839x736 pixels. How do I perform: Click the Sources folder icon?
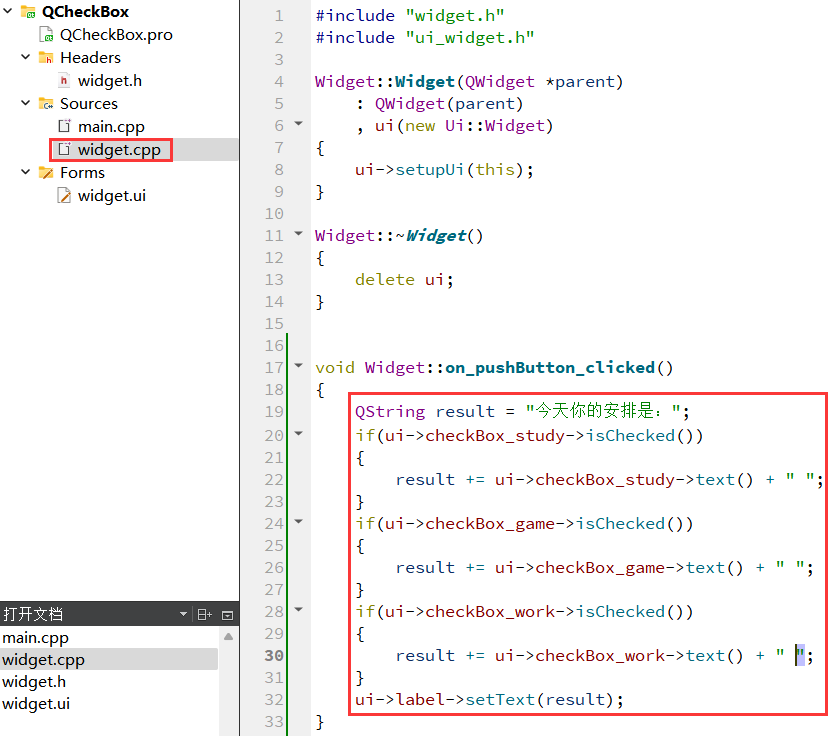click(46, 103)
